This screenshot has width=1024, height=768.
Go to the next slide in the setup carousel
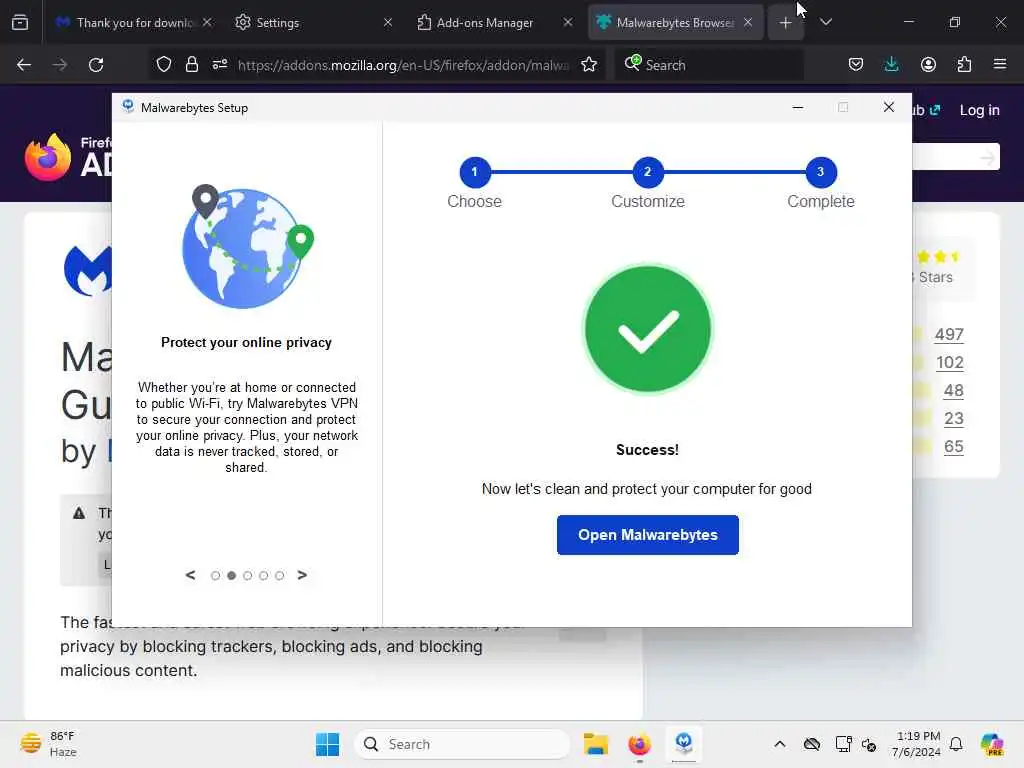point(302,575)
